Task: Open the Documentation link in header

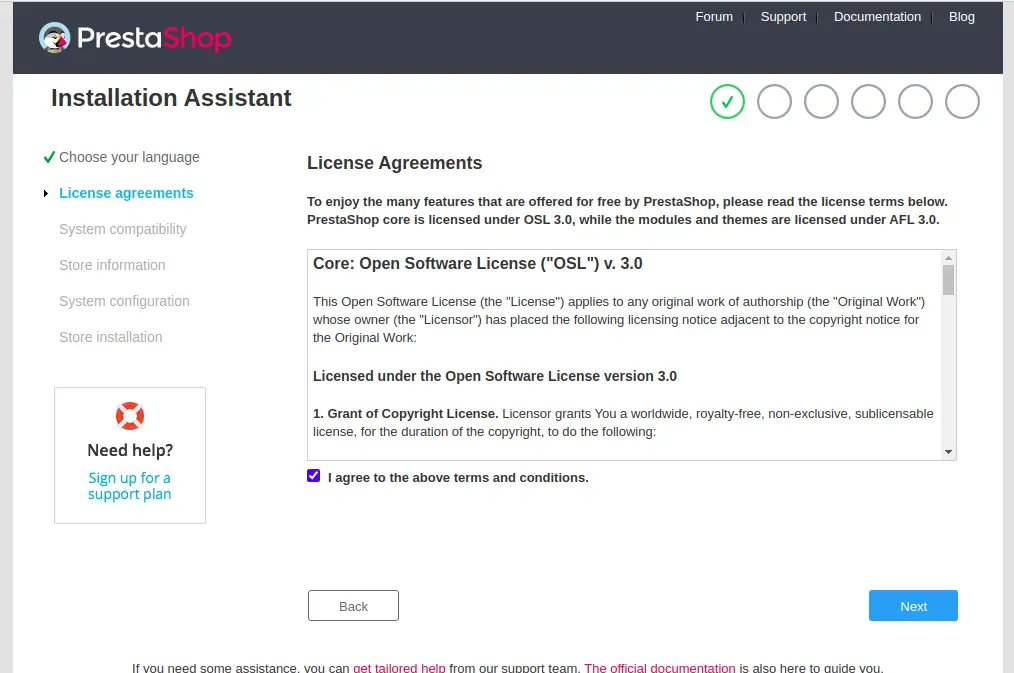Action: pos(877,17)
